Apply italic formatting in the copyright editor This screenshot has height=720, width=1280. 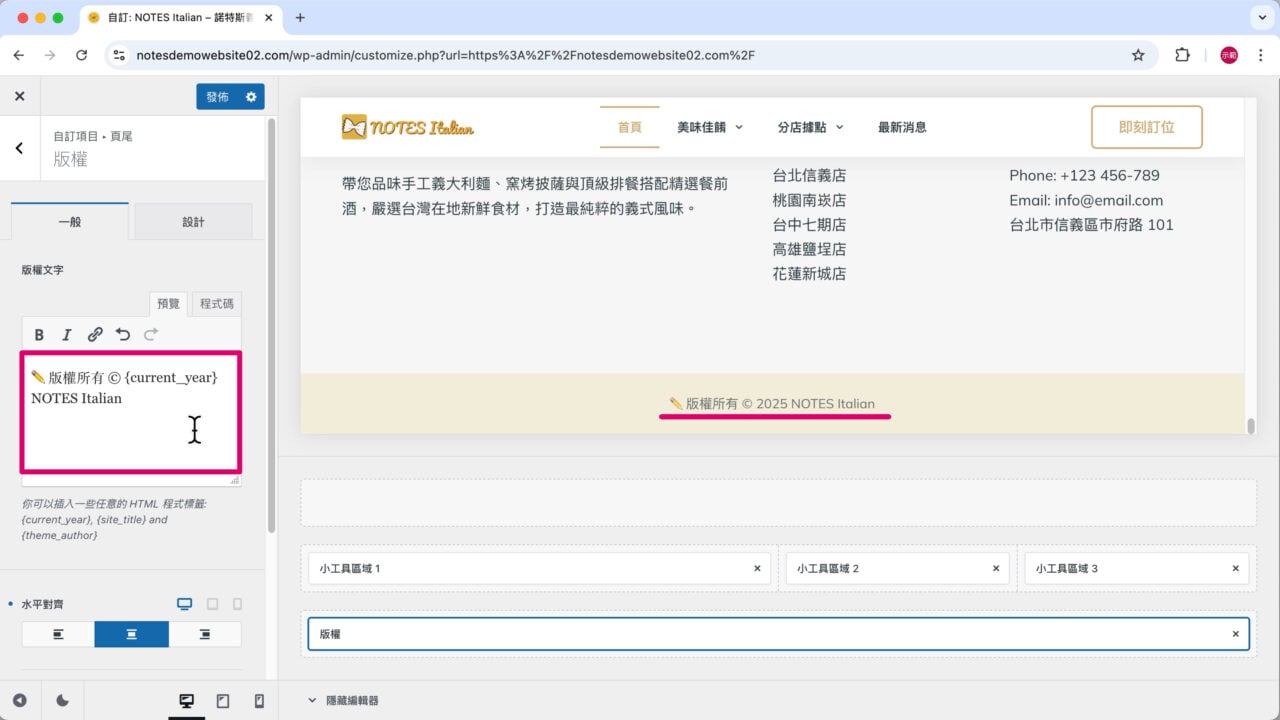[67, 334]
